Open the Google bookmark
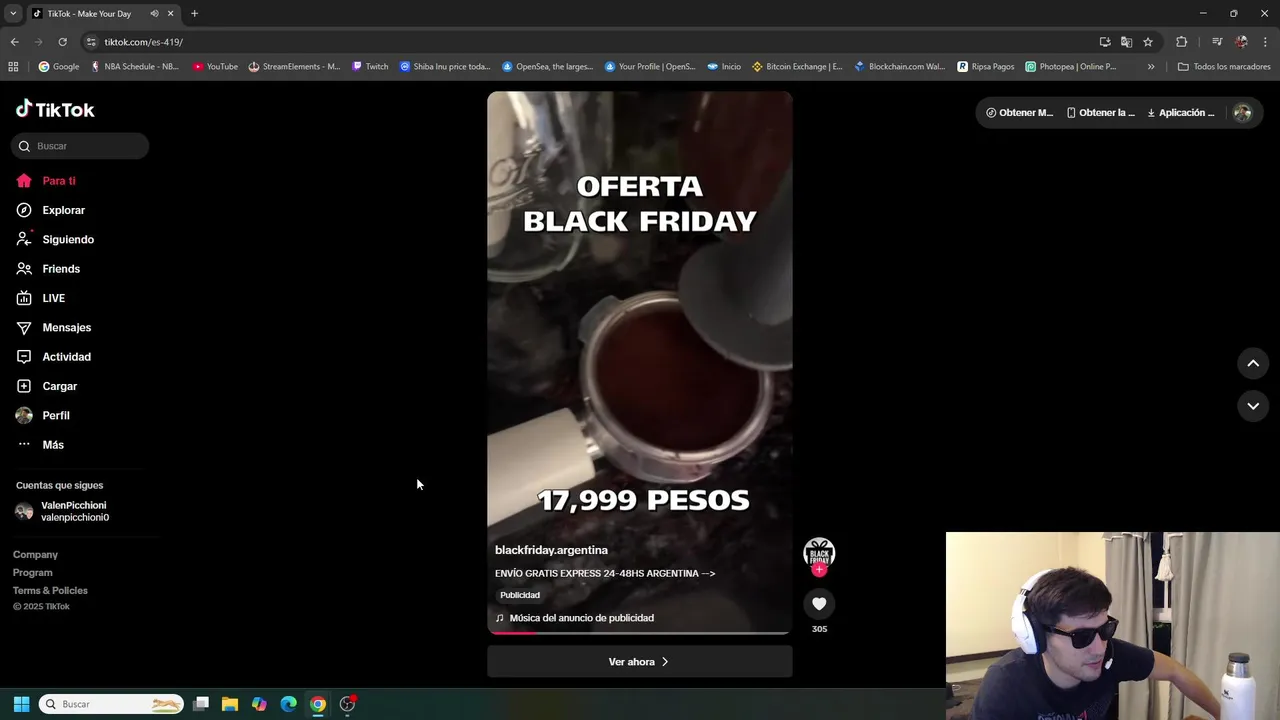The image size is (1280, 720). pyautogui.click(x=59, y=67)
